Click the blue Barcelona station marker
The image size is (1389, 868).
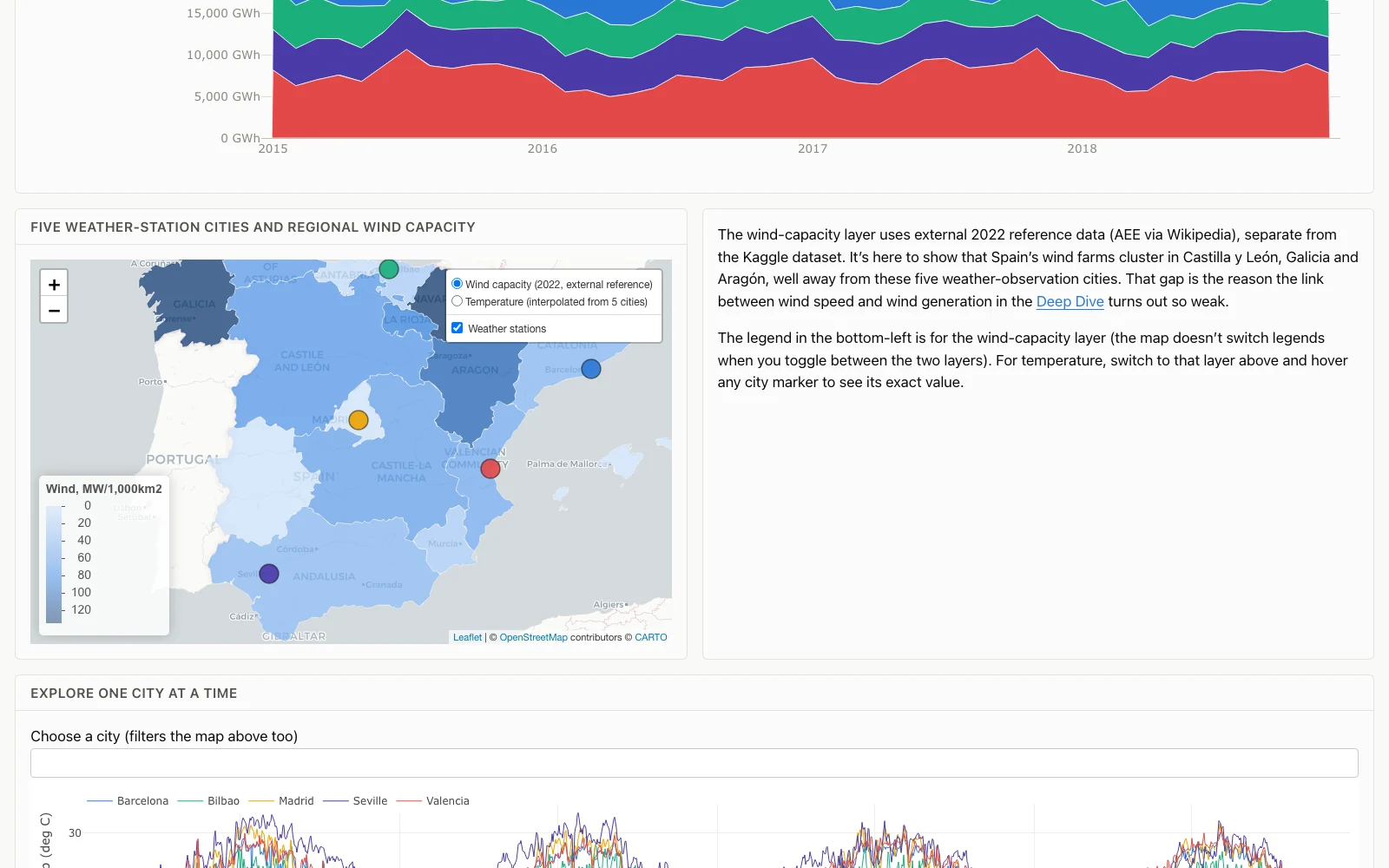point(591,369)
